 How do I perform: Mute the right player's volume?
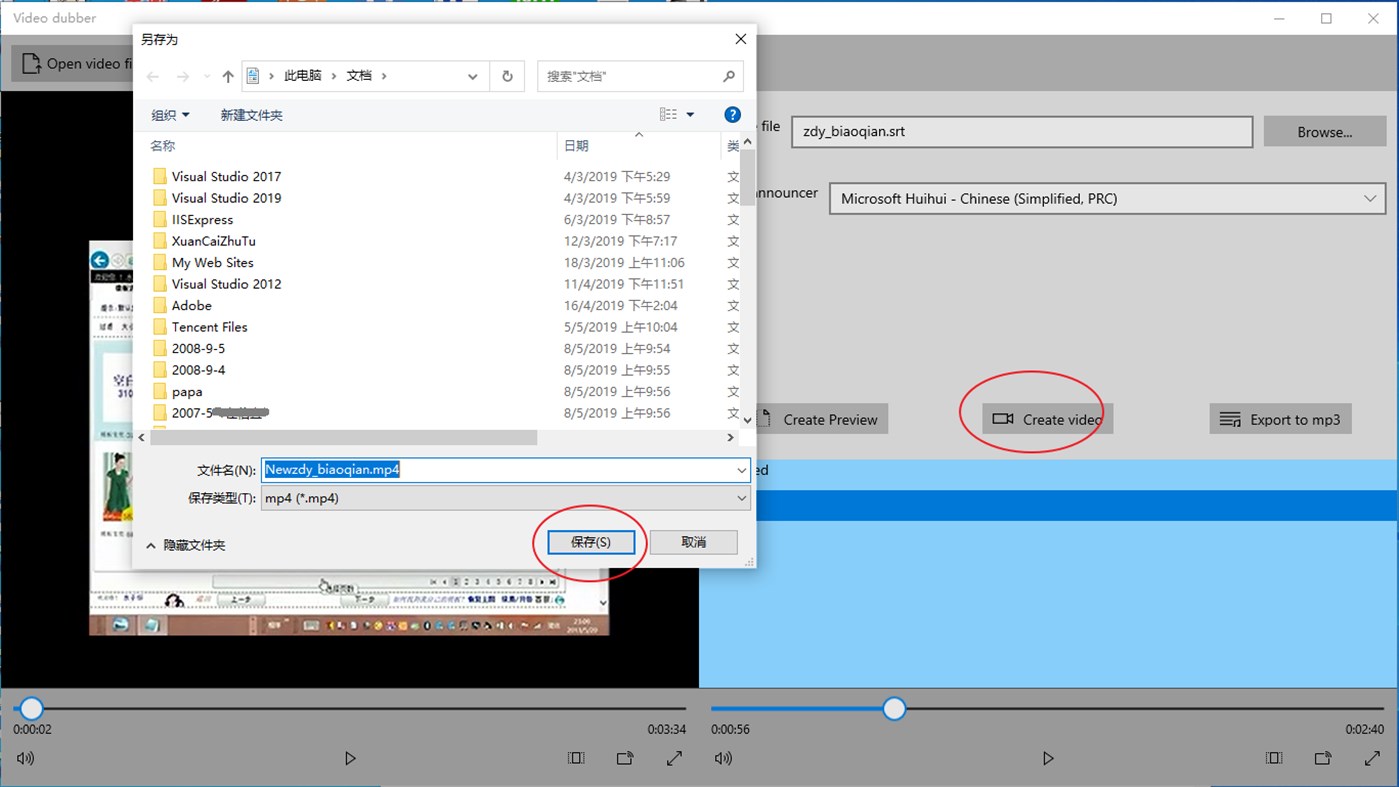tap(722, 758)
